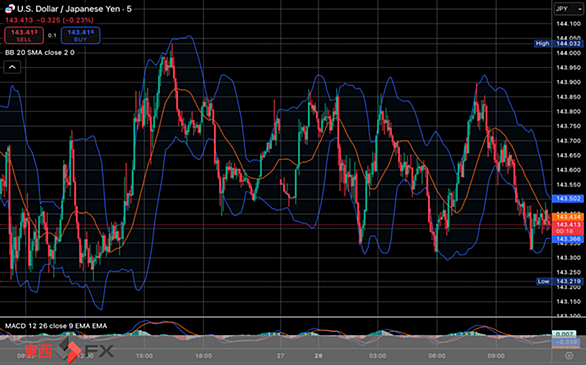This screenshot has width=586, height=365.
Task: Click the blue 143.366 lower band tag
Action: tap(568, 239)
